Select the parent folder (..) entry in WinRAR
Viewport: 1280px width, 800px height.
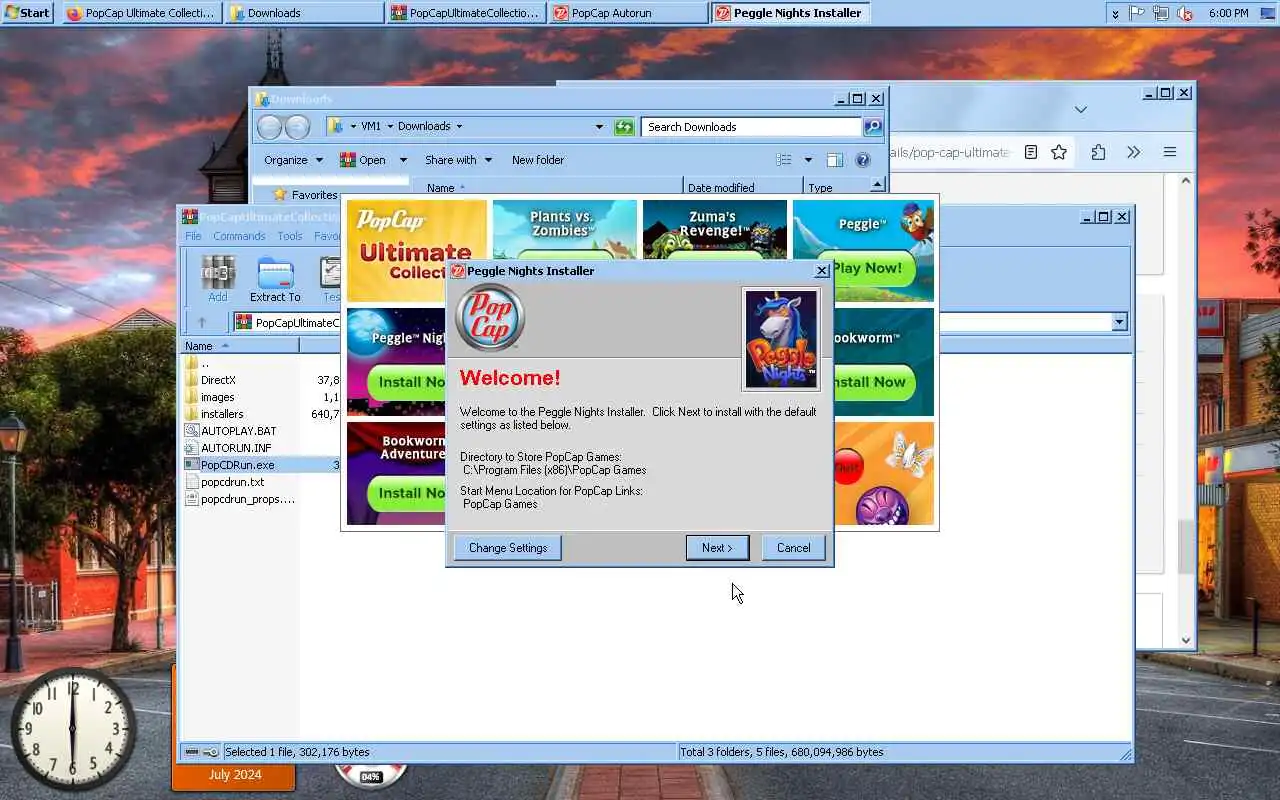[x=204, y=363]
